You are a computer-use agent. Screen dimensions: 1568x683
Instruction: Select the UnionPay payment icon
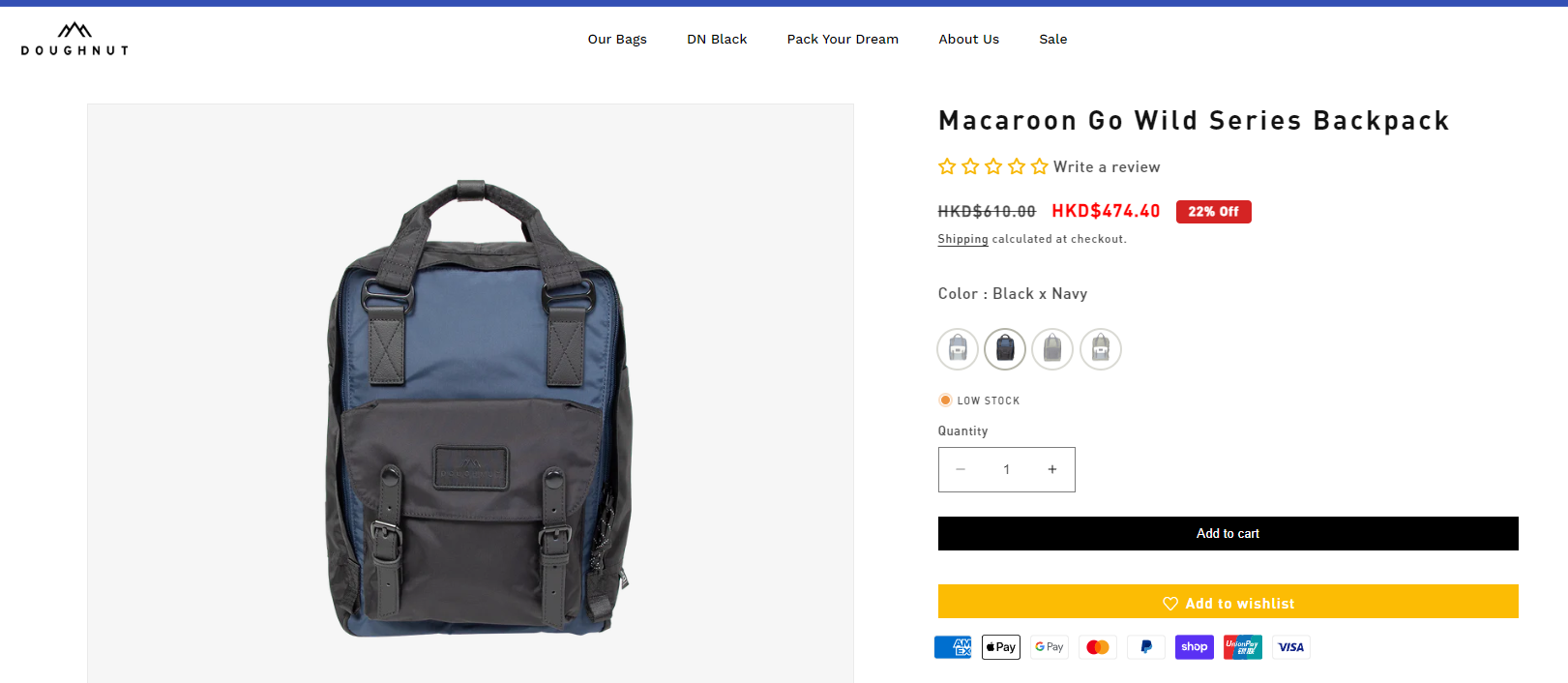tap(1243, 647)
